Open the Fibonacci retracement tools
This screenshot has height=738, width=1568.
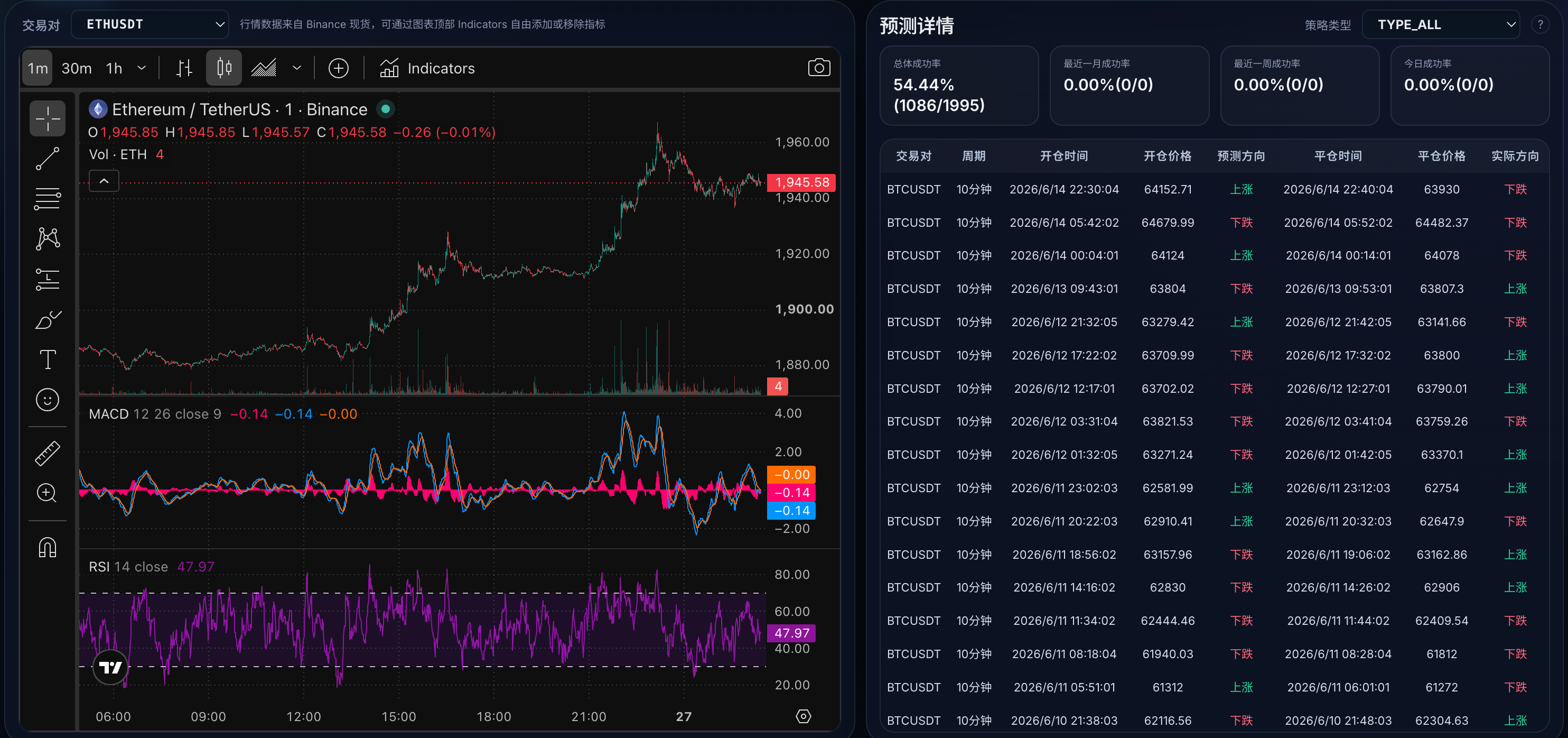pos(48,198)
